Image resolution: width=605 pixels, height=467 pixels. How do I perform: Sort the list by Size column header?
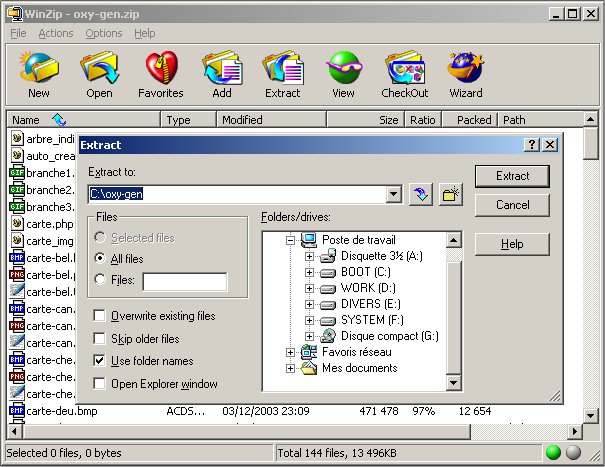[x=365, y=120]
